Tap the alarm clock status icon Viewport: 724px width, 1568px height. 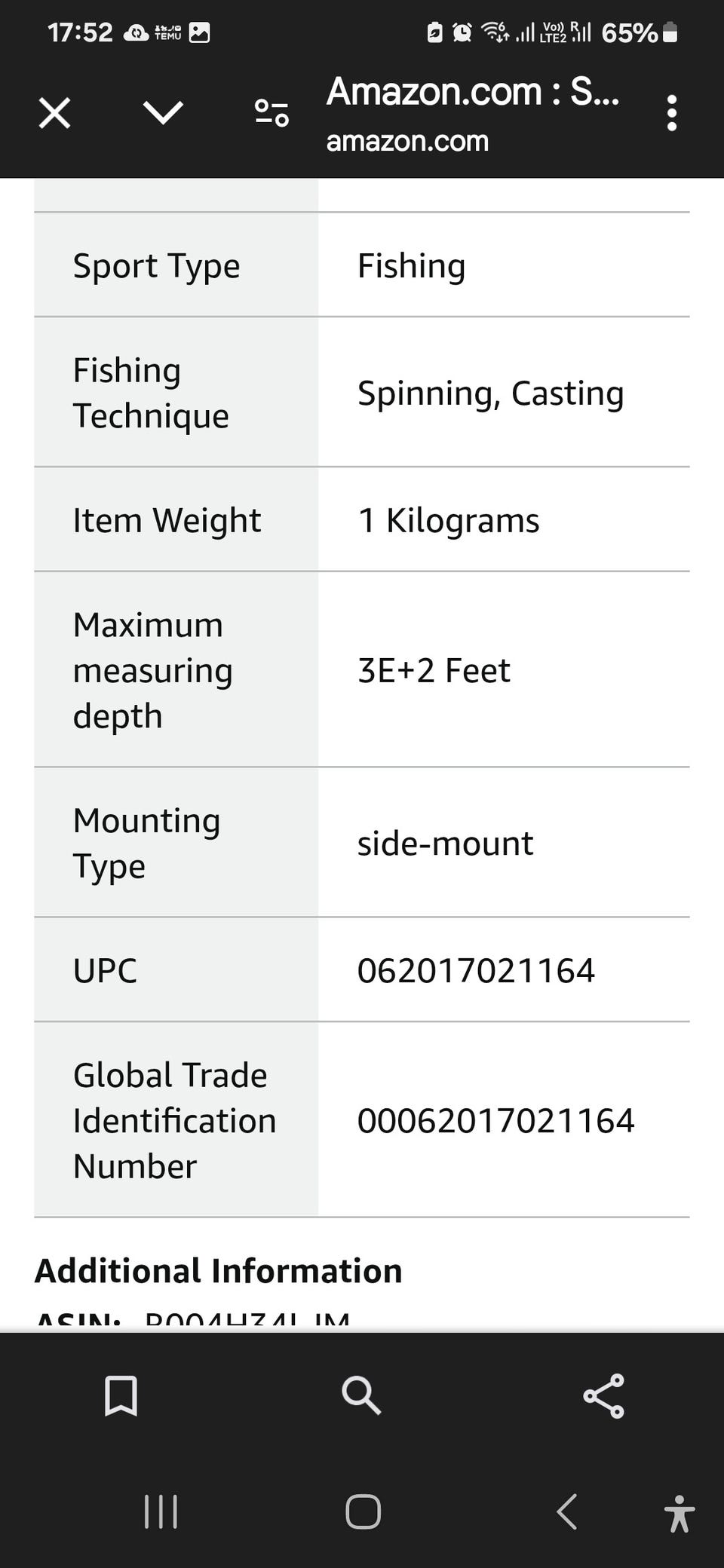[462, 32]
